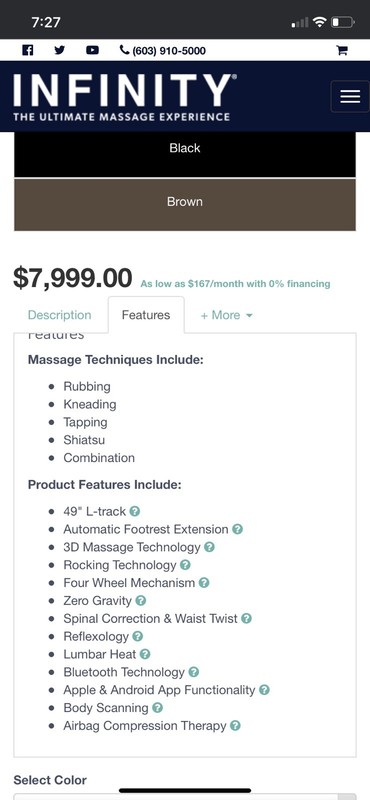The height and width of the screenshot is (800, 370).
Task: Show help for Bluetooth Technology
Action: pyautogui.click(x=193, y=671)
